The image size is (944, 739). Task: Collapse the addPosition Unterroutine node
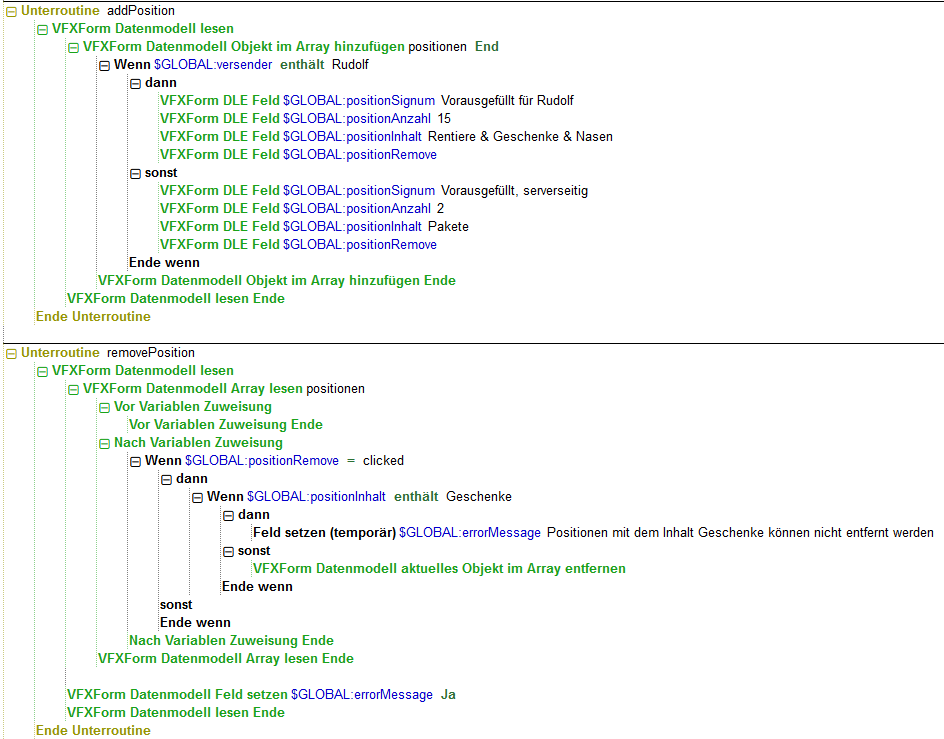[11, 11]
